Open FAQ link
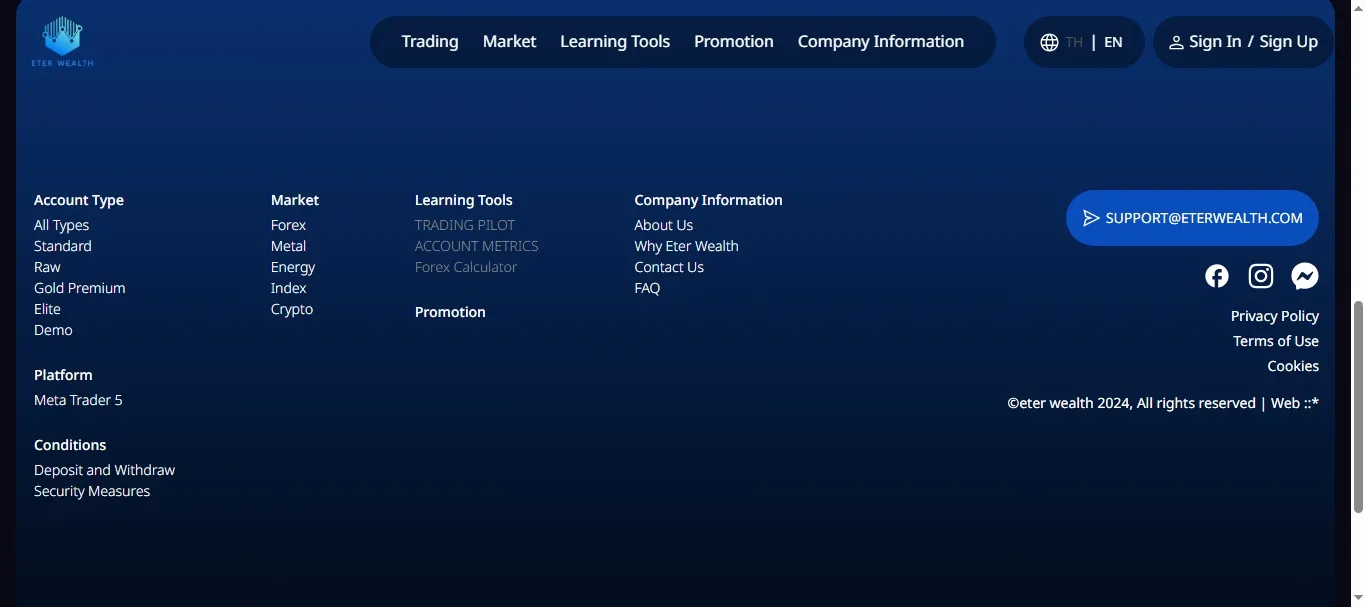1366x607 pixels. 647,288
